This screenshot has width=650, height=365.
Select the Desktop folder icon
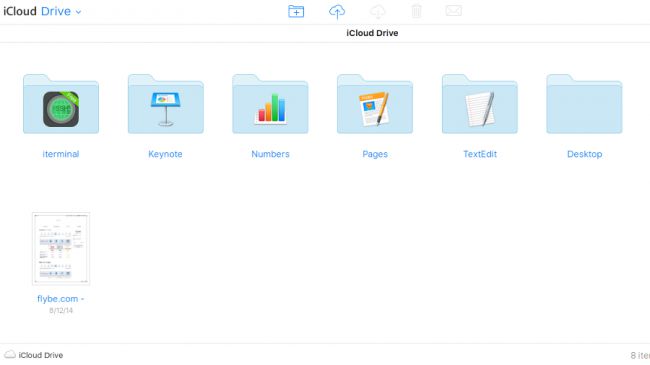coord(585,104)
